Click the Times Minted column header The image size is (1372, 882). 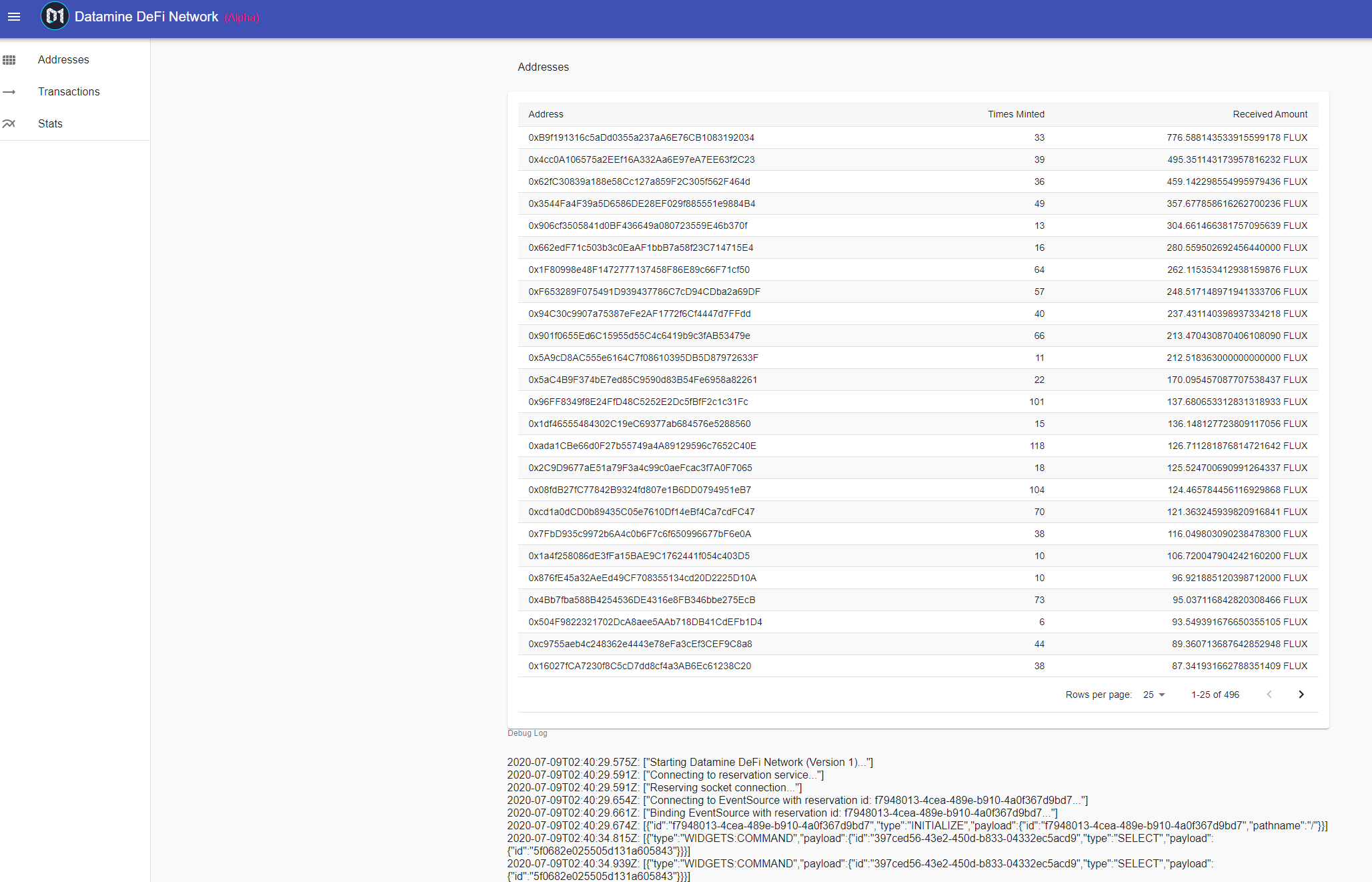pos(1016,114)
